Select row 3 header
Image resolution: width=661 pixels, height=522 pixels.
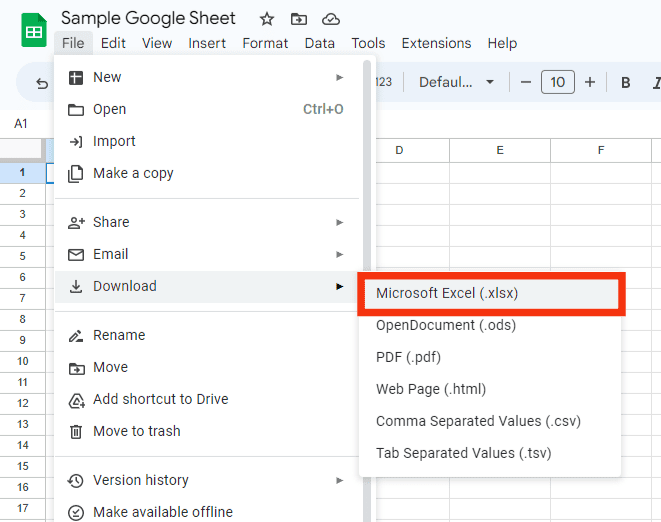[23, 214]
